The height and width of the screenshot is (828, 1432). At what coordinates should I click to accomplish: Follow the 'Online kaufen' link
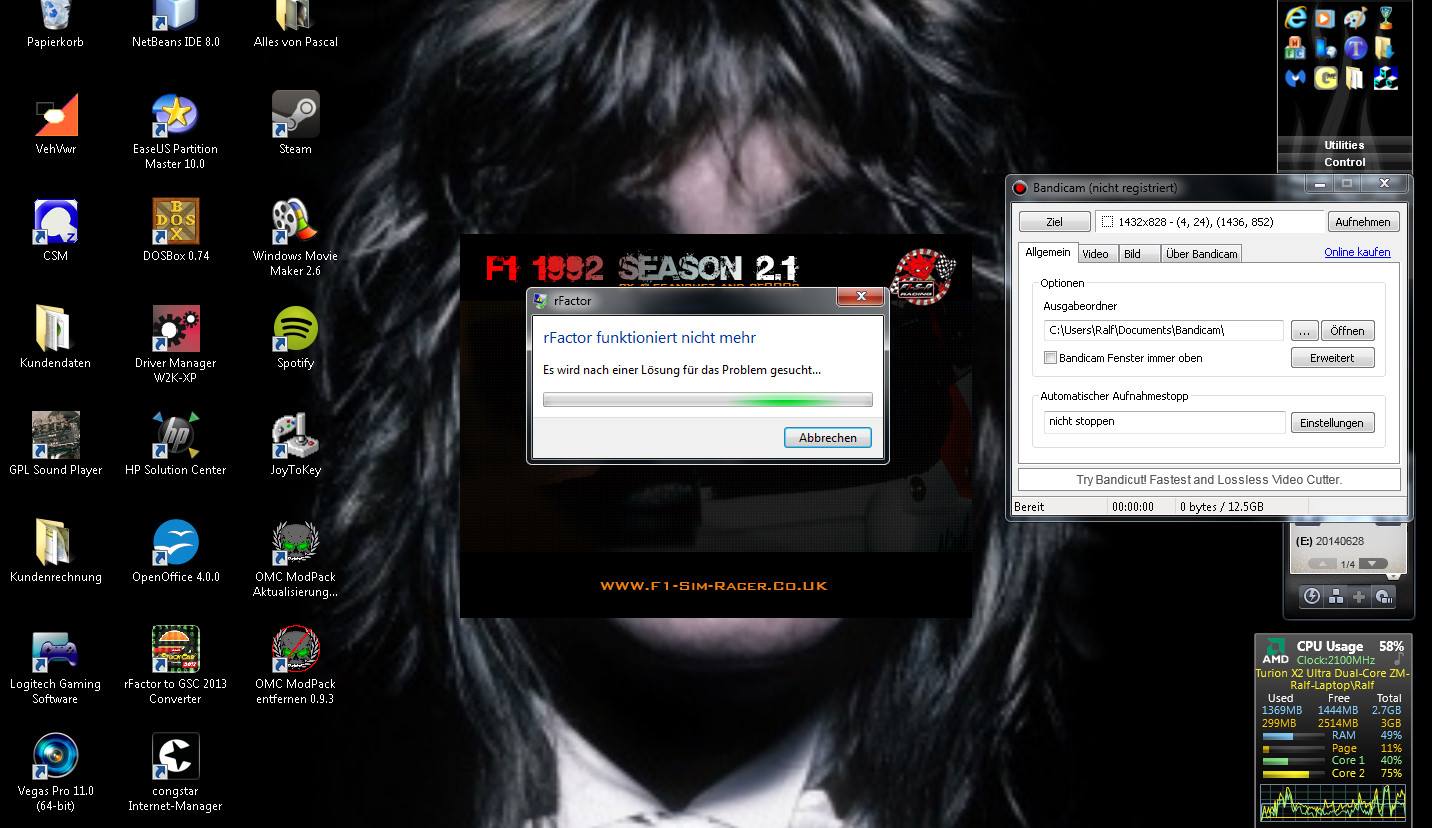1357,252
